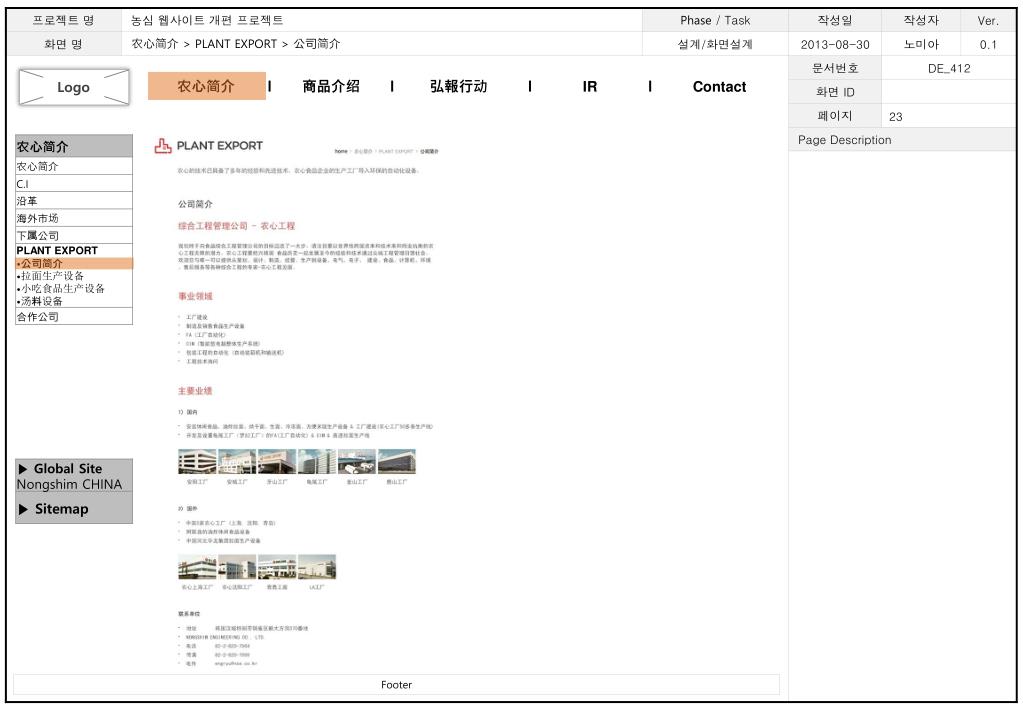Click the empty 화면 ID value field
Image resolution: width=1023 pixels, height=708 pixels.
949,92
